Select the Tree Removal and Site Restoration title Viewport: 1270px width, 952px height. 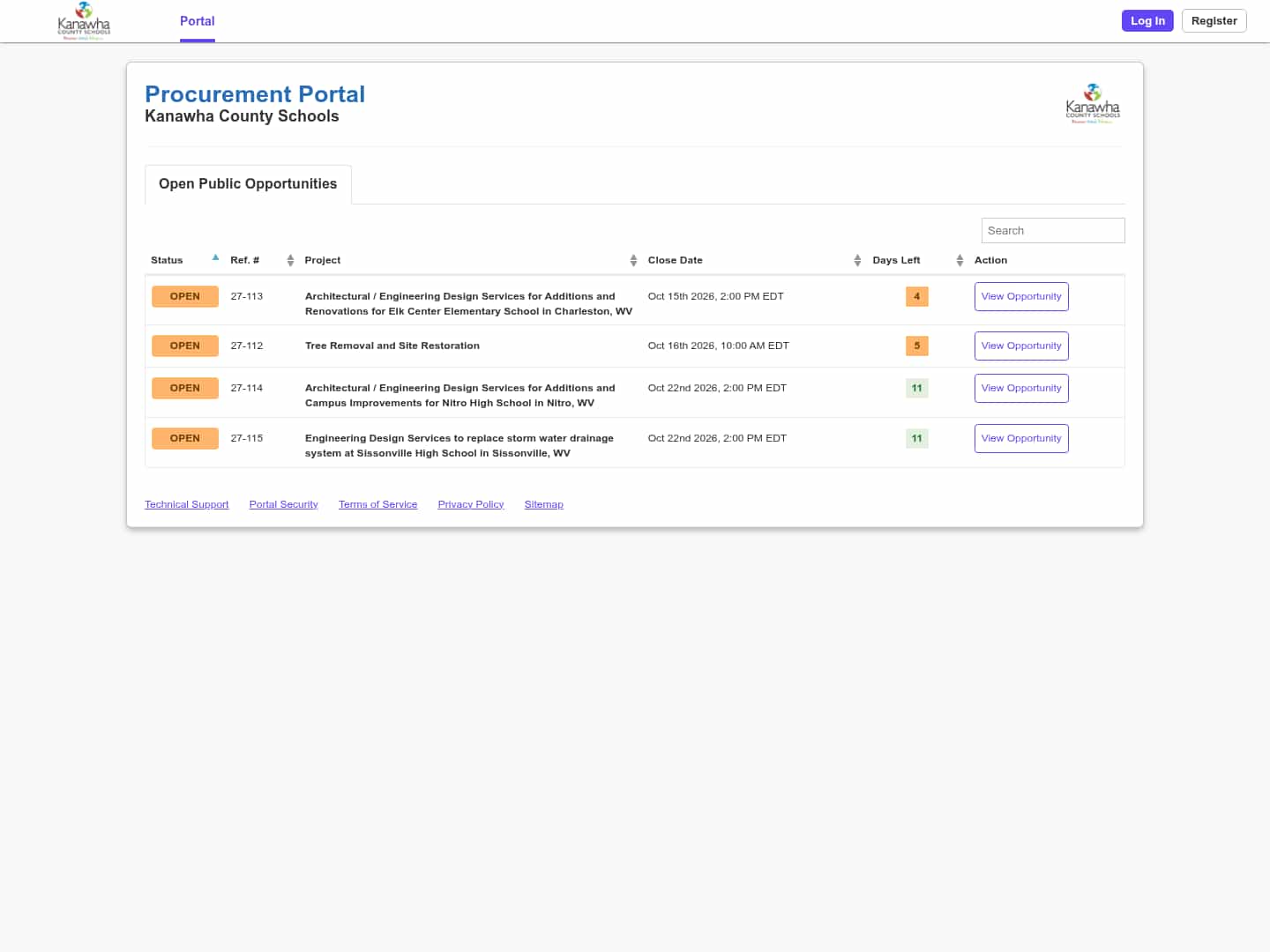pyautogui.click(x=392, y=346)
